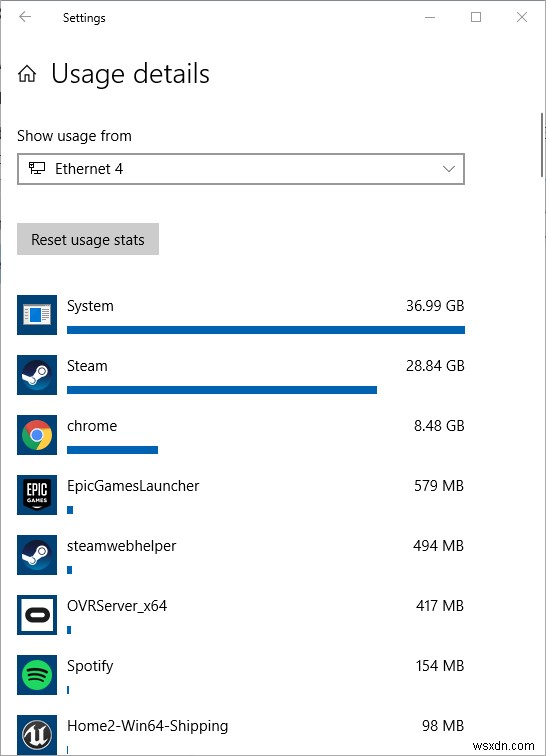Select the Spotify label
Image resolution: width=546 pixels, height=756 pixels.
[x=90, y=666]
